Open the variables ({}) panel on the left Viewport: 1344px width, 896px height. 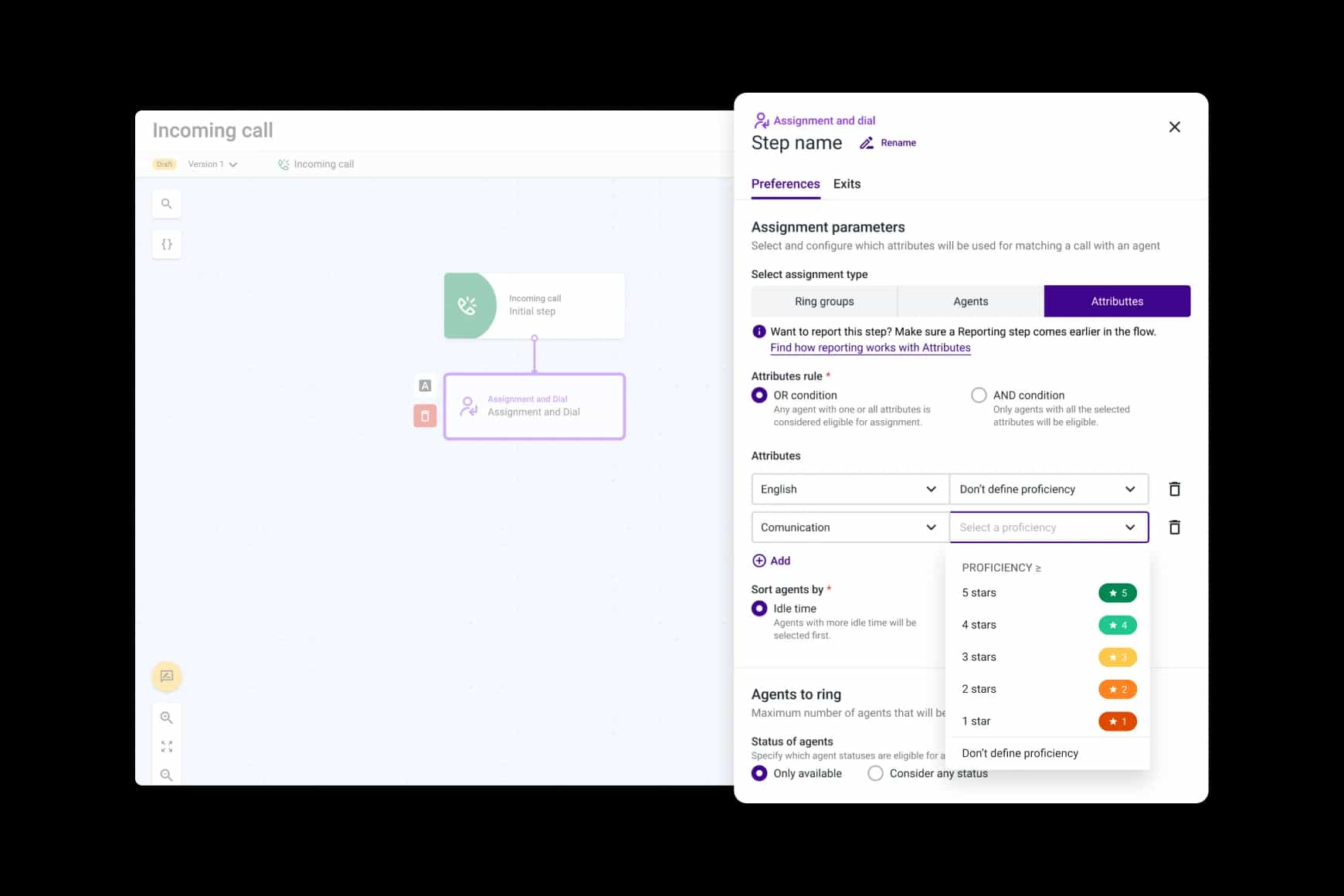(166, 243)
